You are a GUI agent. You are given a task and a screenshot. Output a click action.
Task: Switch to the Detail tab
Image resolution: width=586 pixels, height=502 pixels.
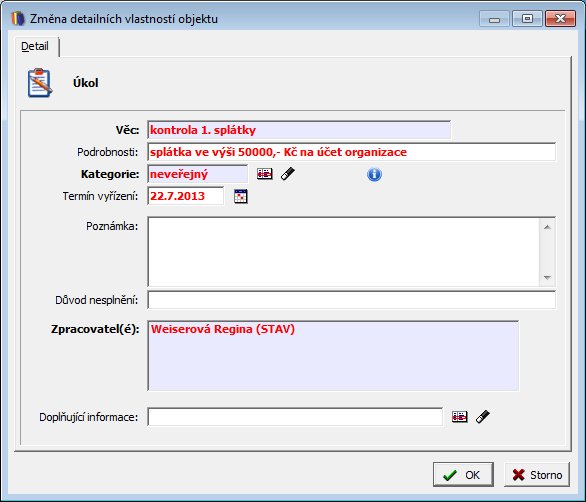click(35, 46)
